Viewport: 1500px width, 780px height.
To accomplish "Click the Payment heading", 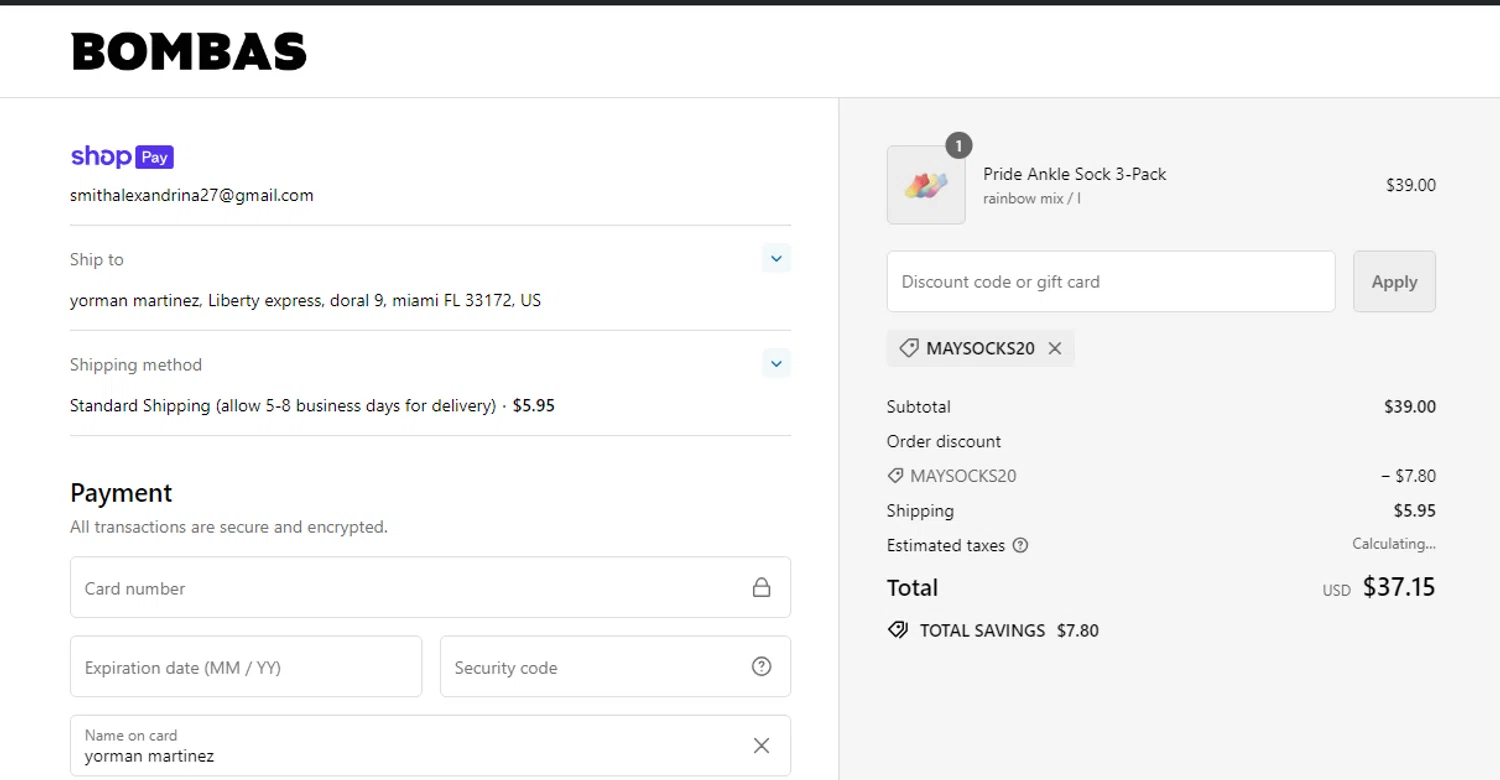I will [121, 493].
